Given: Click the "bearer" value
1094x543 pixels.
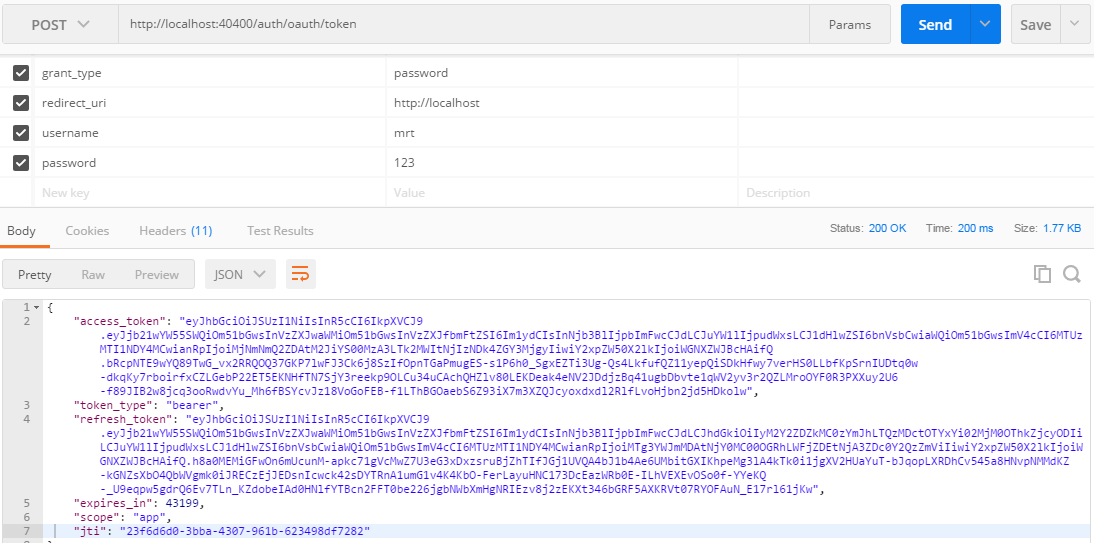Looking at the screenshot, I should pyautogui.click(x=194, y=405).
